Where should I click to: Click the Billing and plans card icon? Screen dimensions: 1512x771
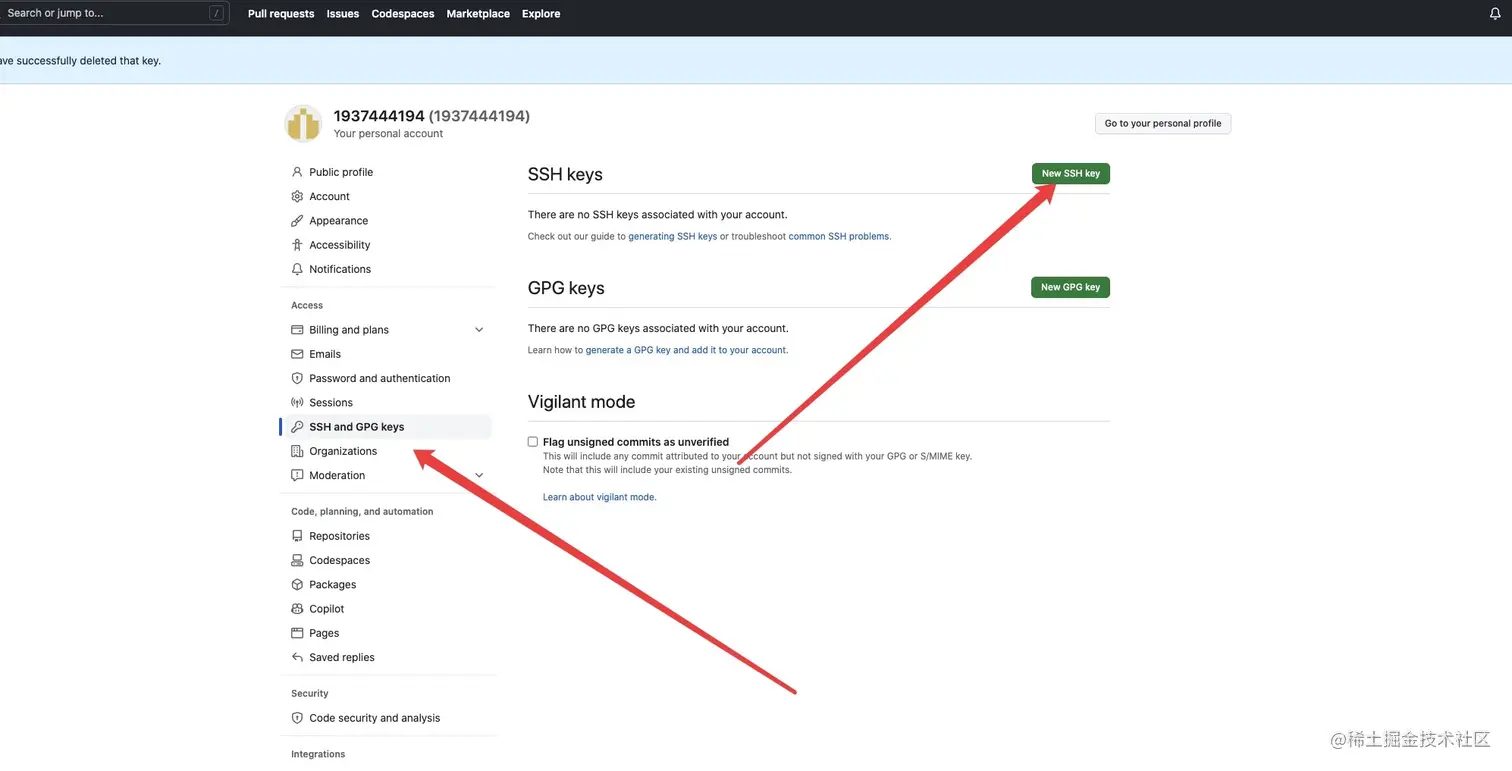click(x=297, y=330)
